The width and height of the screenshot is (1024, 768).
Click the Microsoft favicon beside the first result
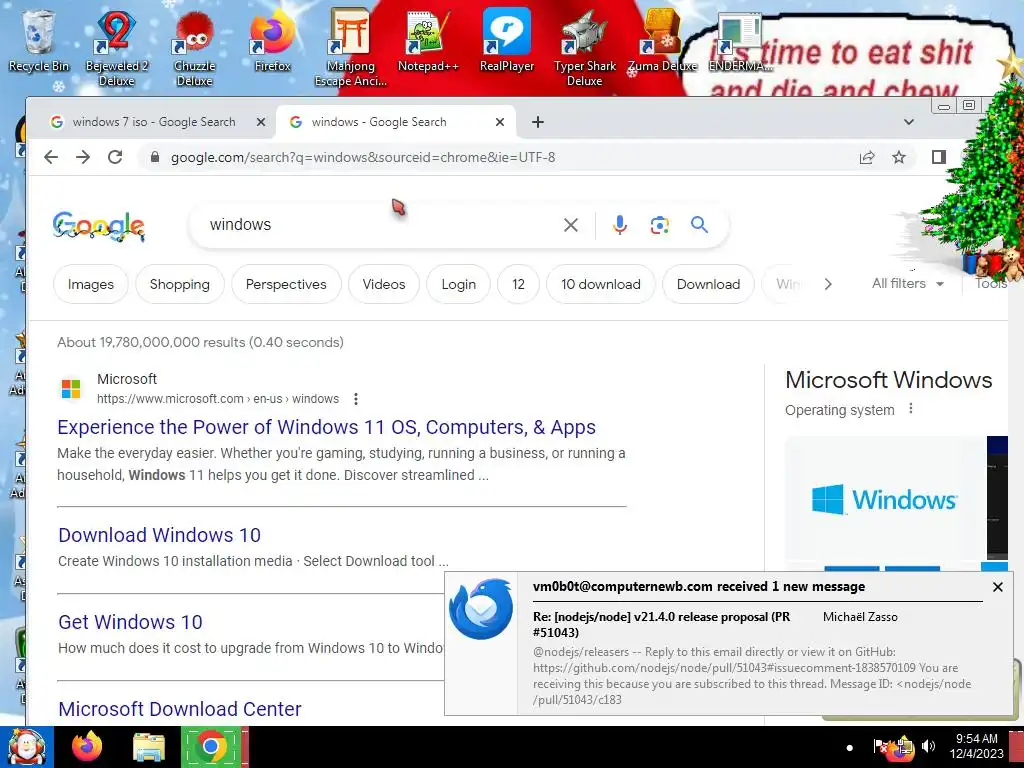[x=71, y=389]
